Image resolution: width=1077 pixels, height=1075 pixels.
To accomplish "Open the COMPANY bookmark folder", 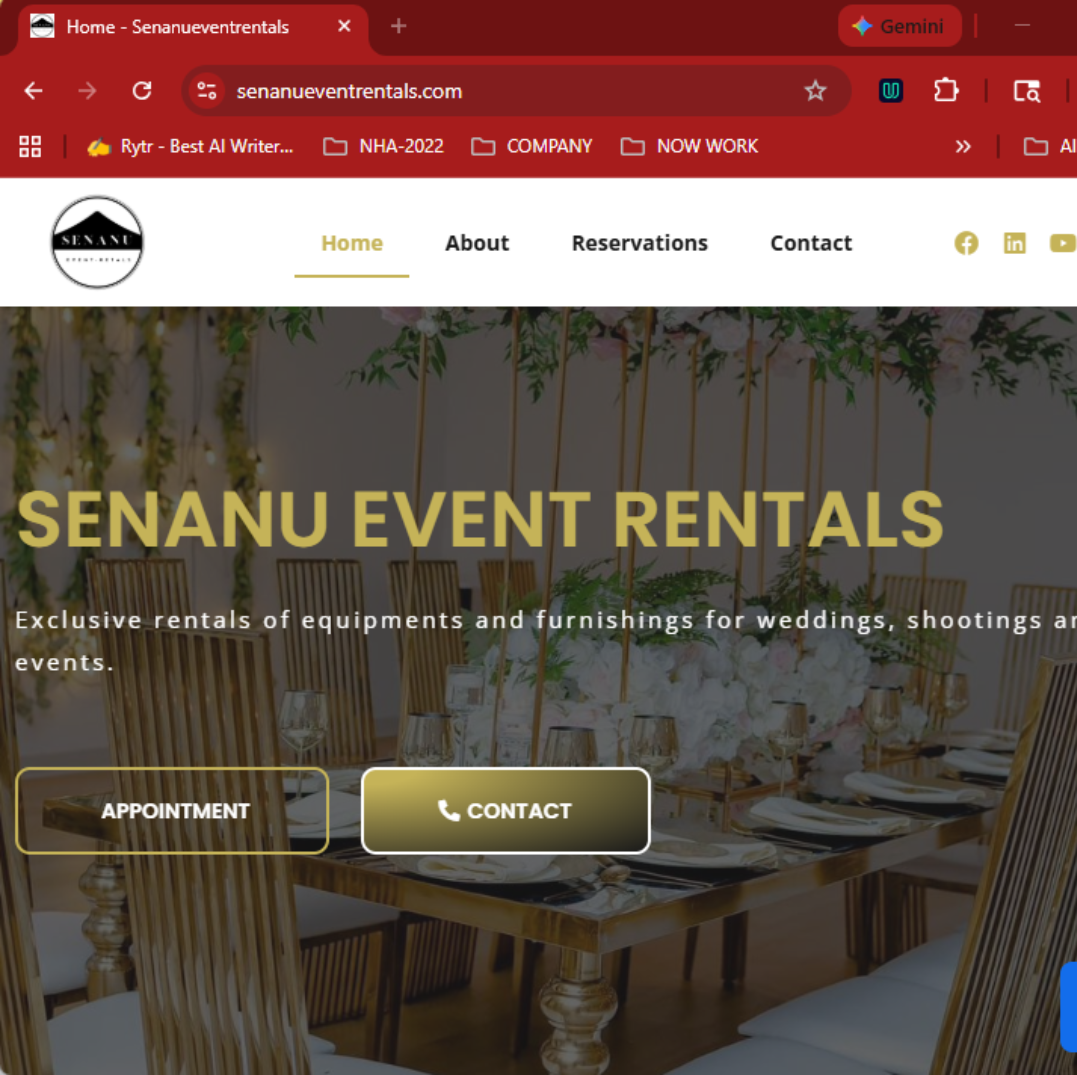I will (x=532, y=146).
